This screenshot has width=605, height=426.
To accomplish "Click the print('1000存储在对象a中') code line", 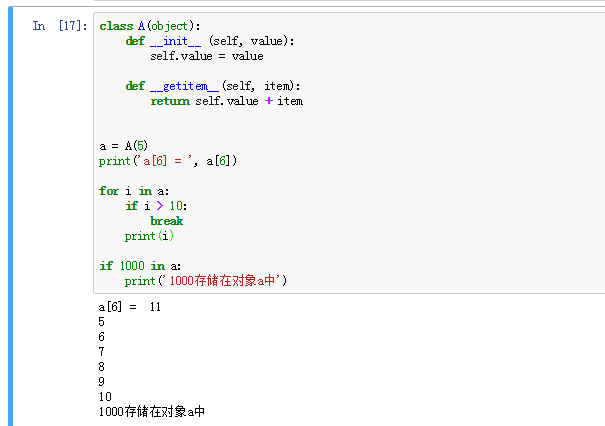I will (206, 281).
